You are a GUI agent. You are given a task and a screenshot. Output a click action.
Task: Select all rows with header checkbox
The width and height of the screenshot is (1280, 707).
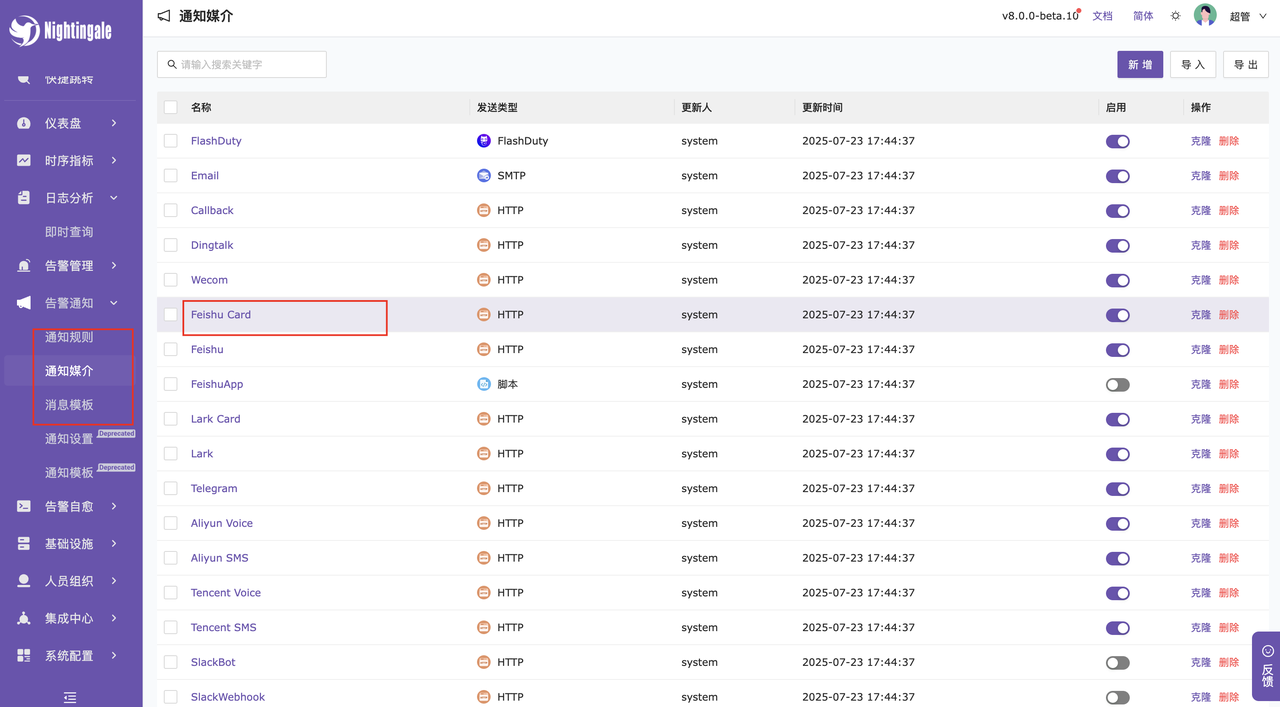click(x=171, y=107)
